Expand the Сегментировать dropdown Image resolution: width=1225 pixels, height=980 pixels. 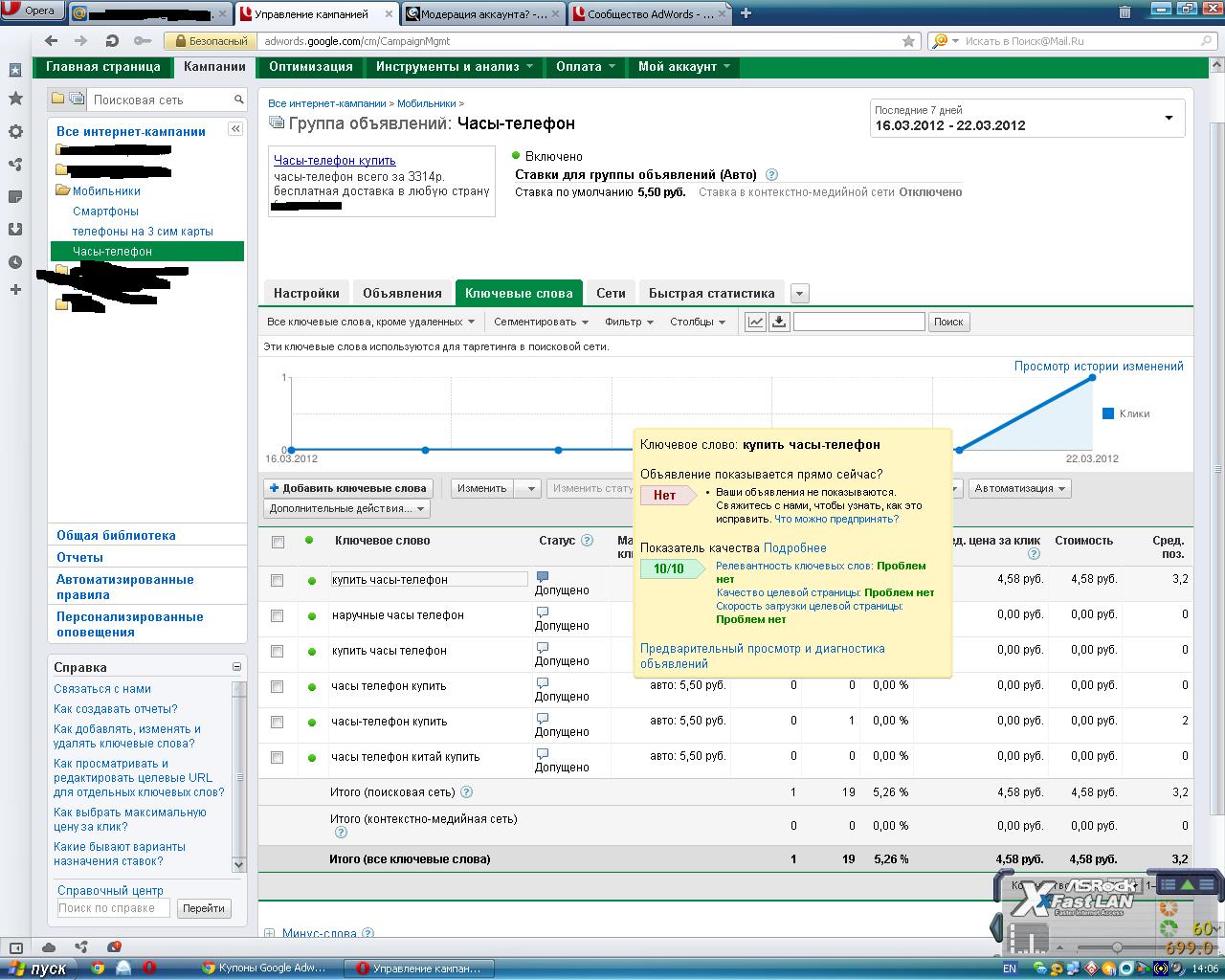click(x=541, y=322)
